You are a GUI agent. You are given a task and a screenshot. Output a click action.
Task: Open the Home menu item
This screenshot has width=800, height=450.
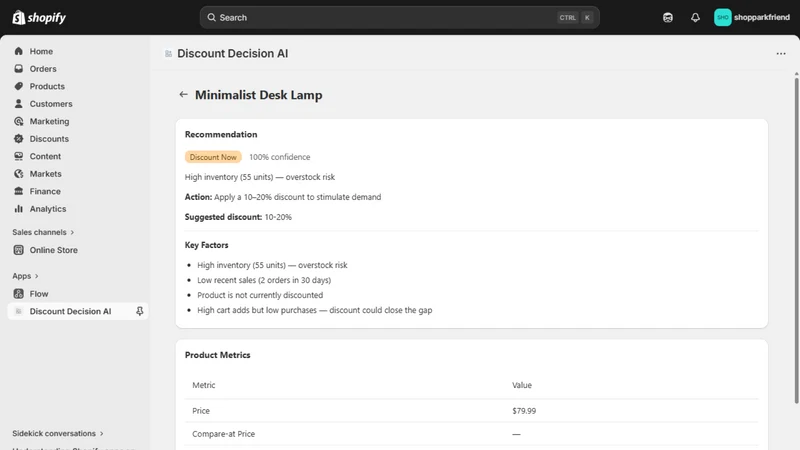pos(41,51)
